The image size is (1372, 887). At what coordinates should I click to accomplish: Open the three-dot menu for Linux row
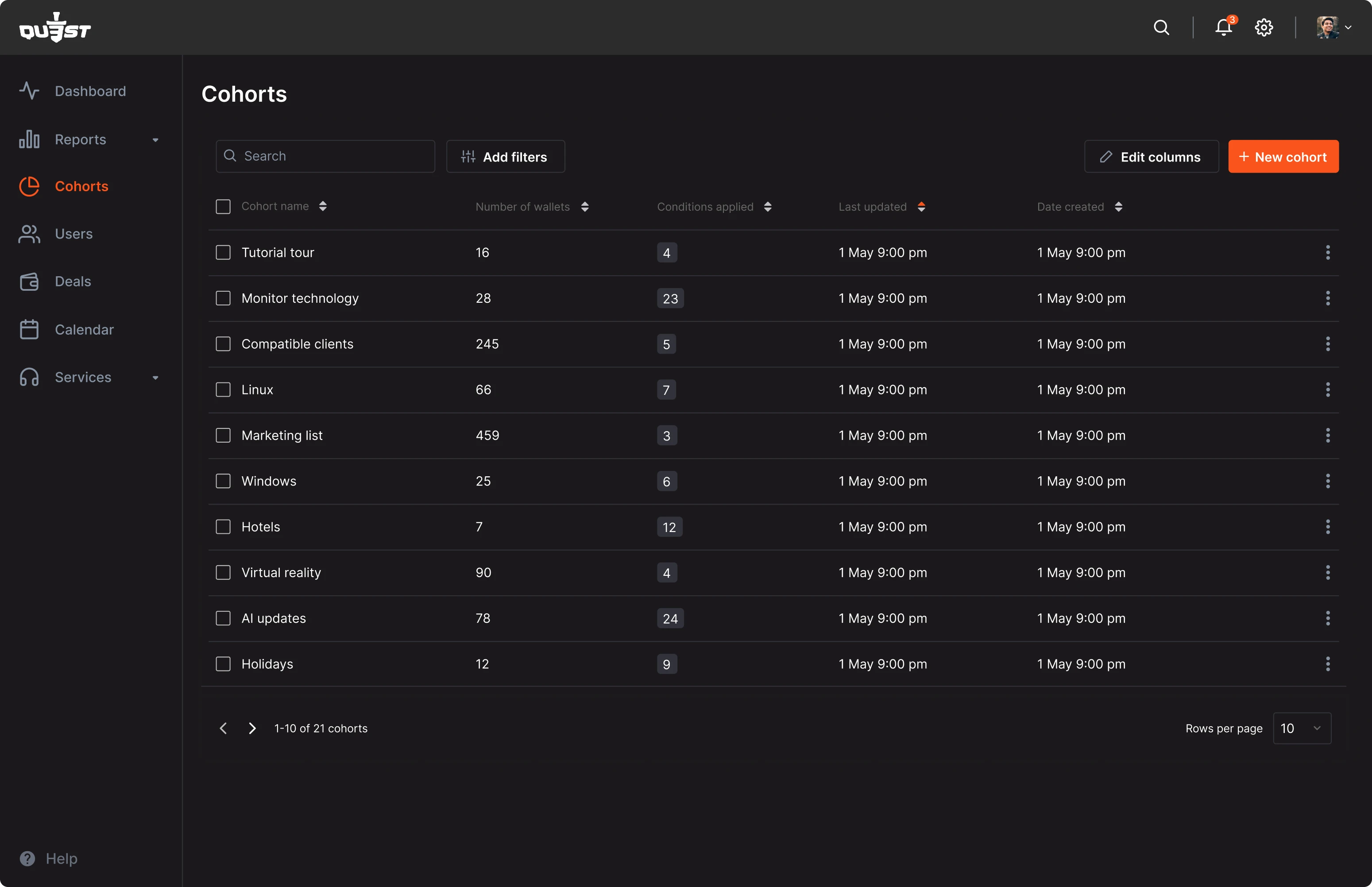coord(1328,390)
